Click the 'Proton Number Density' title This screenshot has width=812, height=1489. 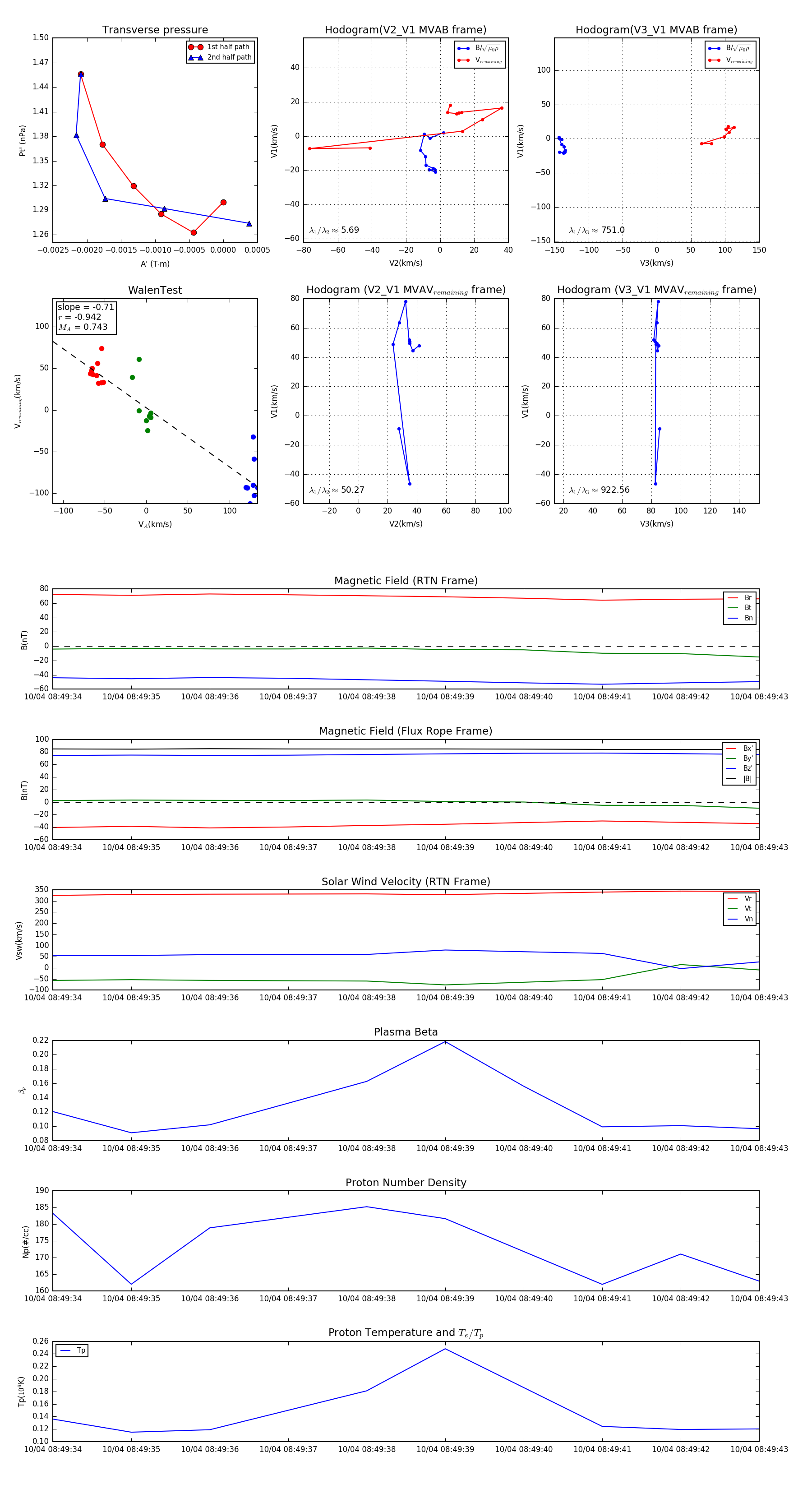(406, 1182)
